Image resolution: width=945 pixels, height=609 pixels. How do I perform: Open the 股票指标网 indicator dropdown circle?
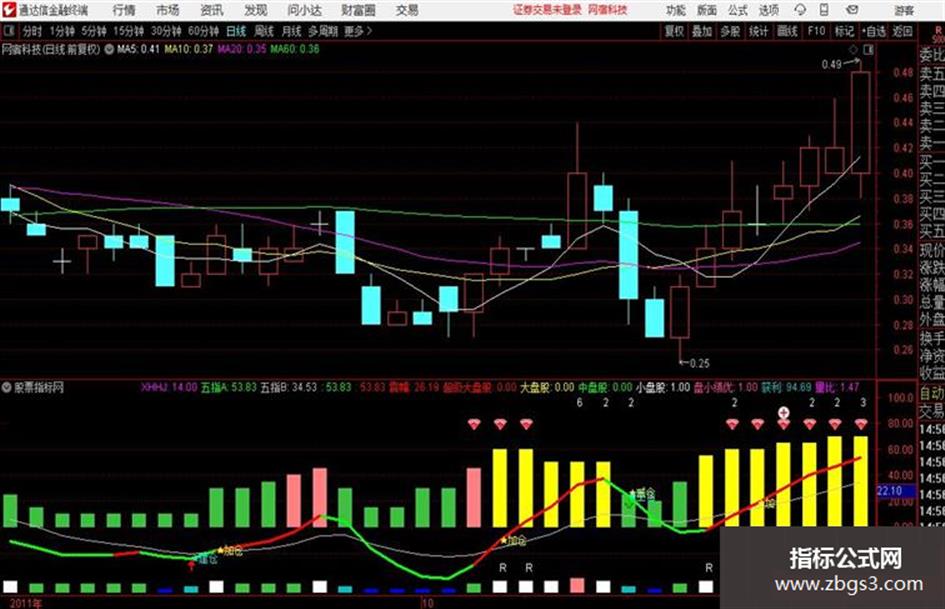pos(7,388)
